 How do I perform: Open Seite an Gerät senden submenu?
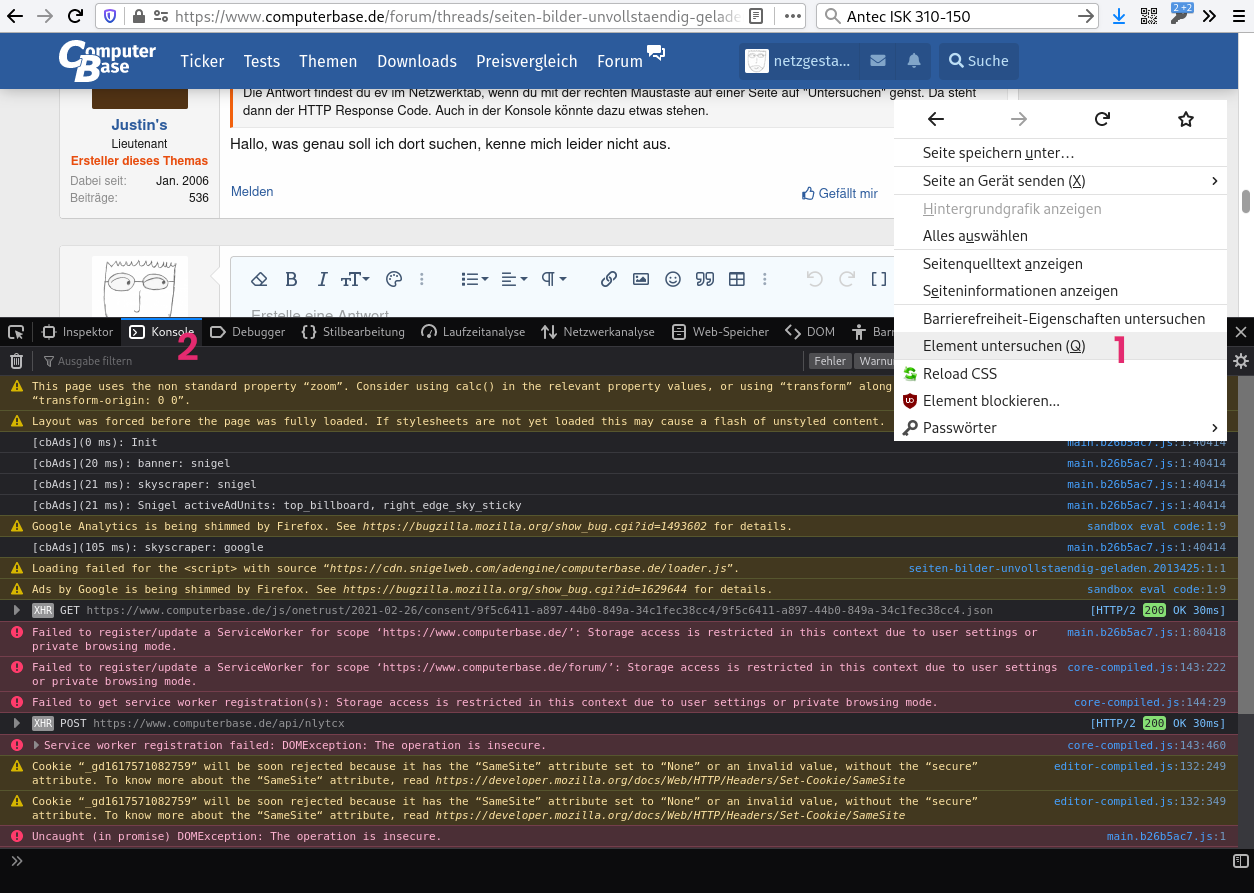1060,181
